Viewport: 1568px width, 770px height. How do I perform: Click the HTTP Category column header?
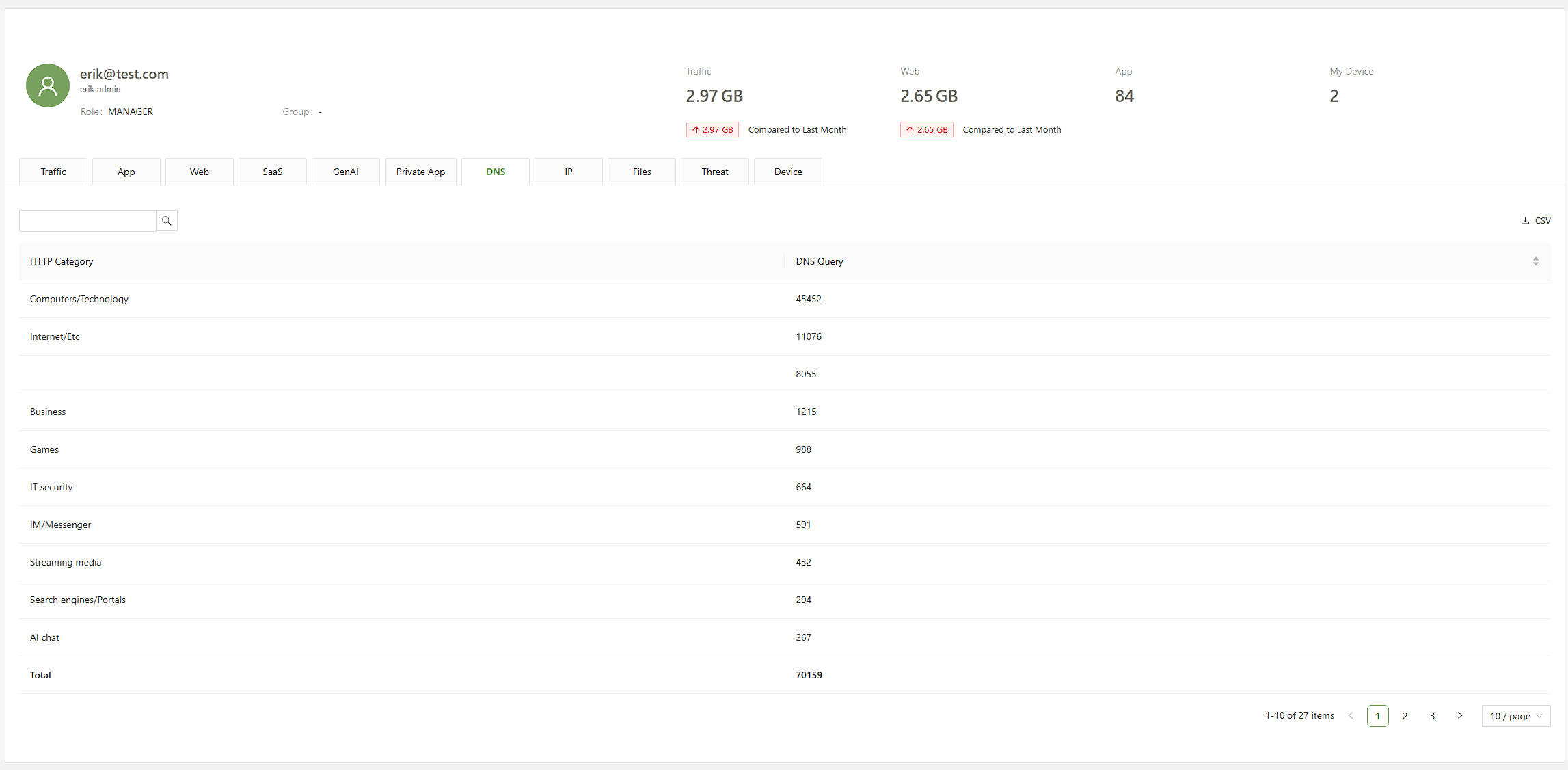(x=62, y=261)
